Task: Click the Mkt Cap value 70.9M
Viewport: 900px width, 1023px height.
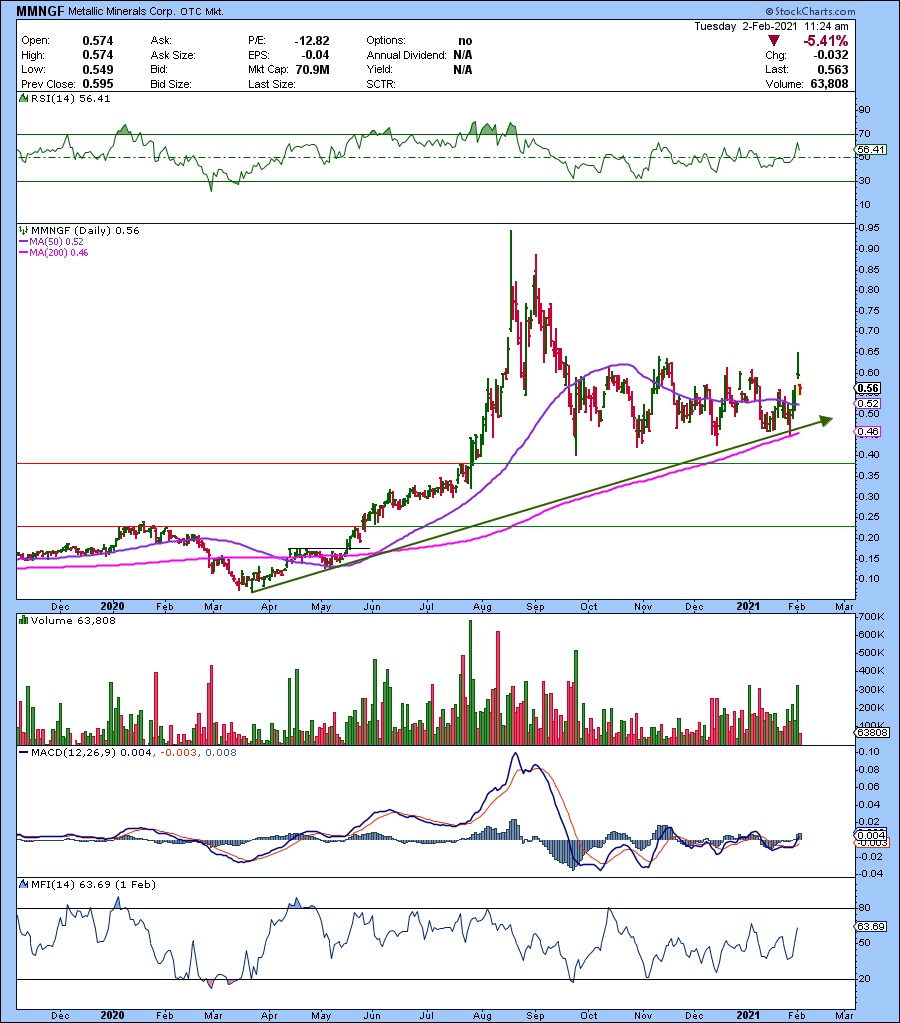Action: pyautogui.click(x=313, y=70)
